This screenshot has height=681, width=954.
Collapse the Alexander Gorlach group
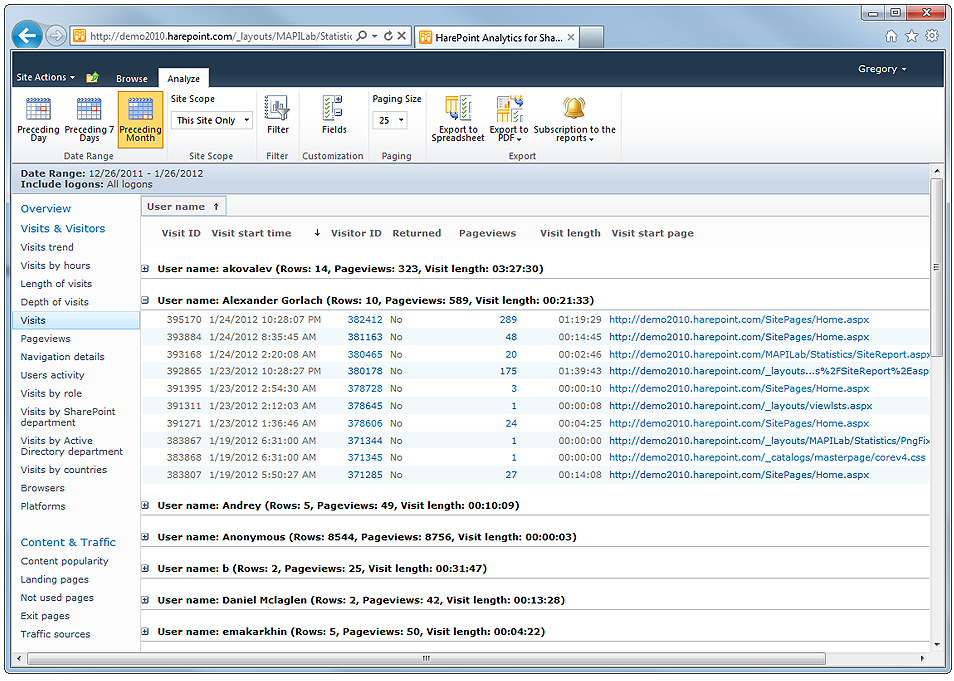[145, 300]
